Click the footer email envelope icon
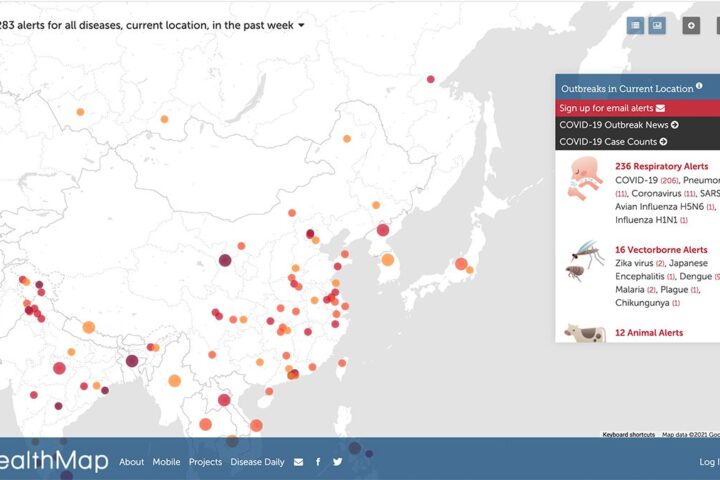 pos(298,462)
